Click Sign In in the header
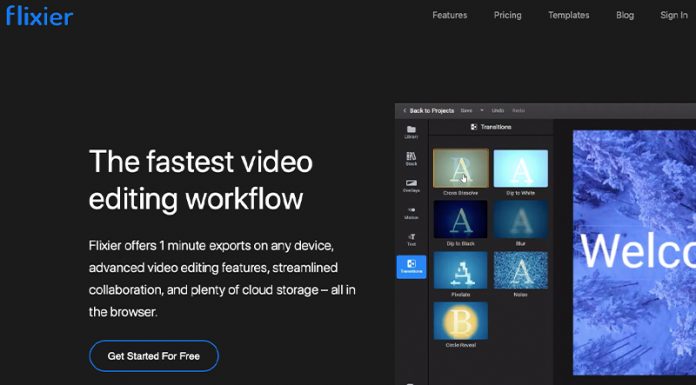Screen dimensions: 696x385 coord(673,15)
